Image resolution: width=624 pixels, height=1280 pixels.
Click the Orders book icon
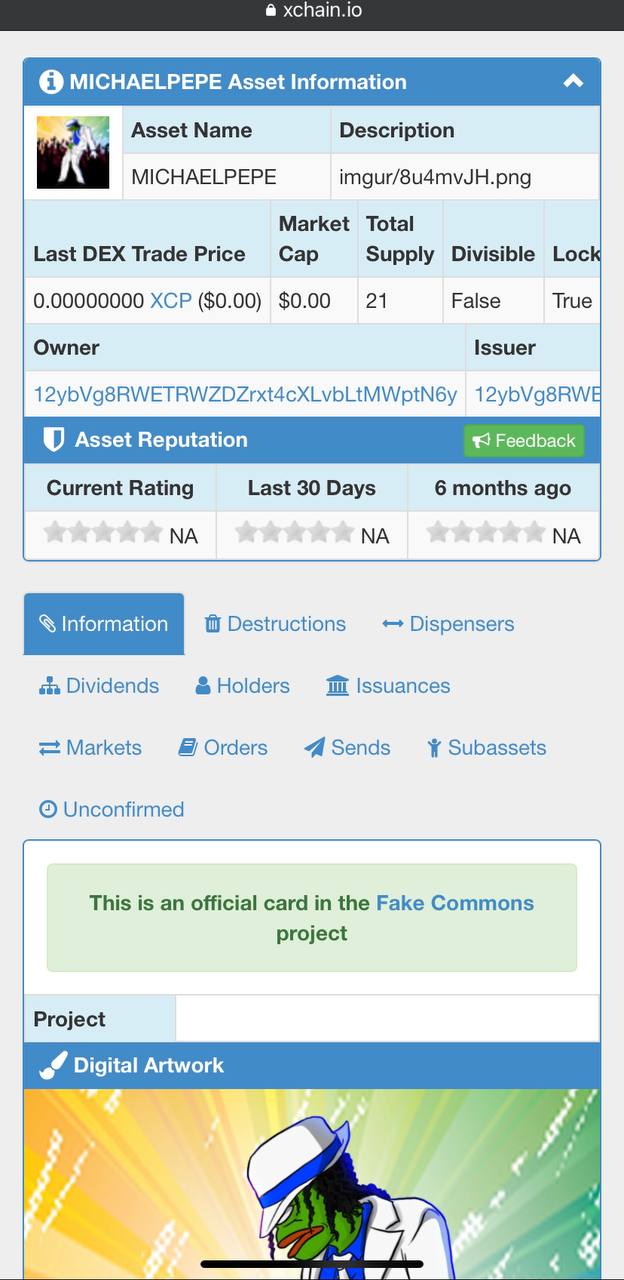187,748
